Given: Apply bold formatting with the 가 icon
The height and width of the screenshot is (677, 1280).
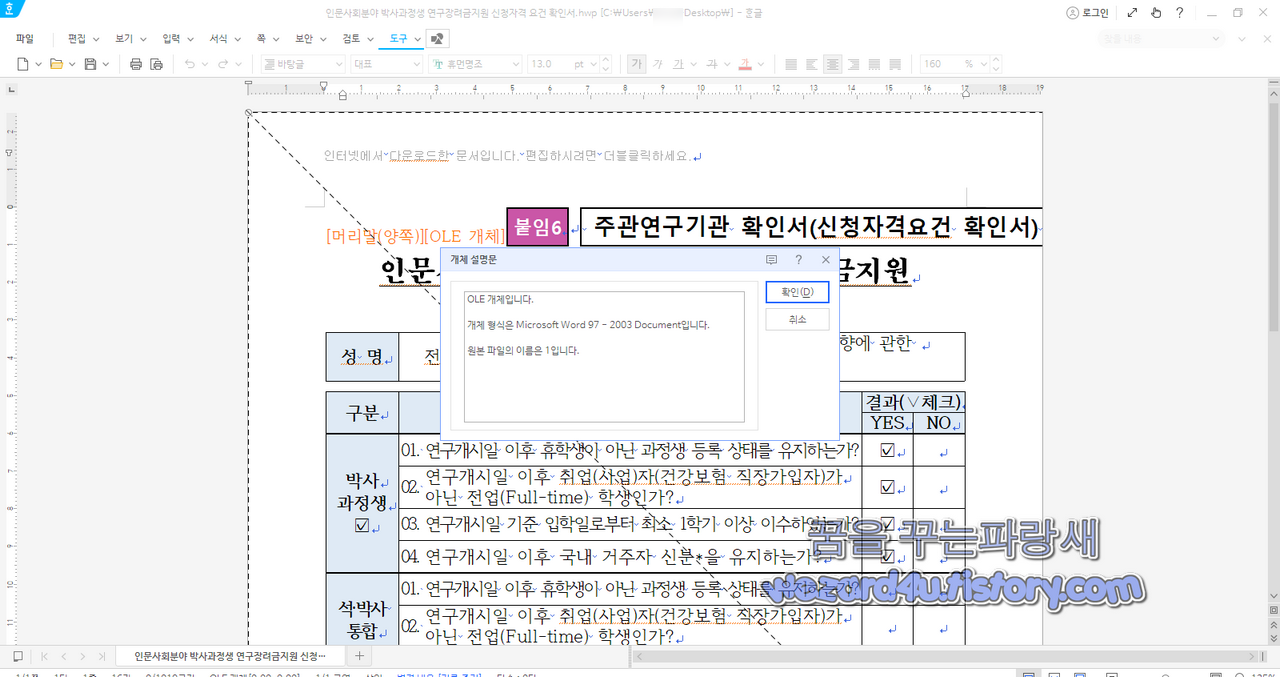Looking at the screenshot, I should [637, 63].
